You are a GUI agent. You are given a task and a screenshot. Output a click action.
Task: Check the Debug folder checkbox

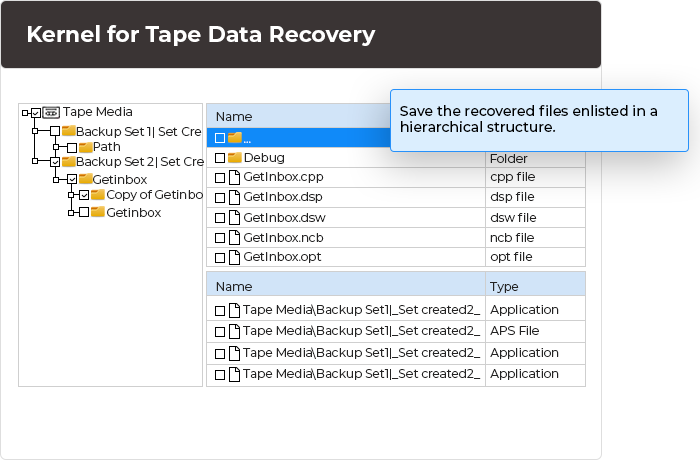(220, 158)
